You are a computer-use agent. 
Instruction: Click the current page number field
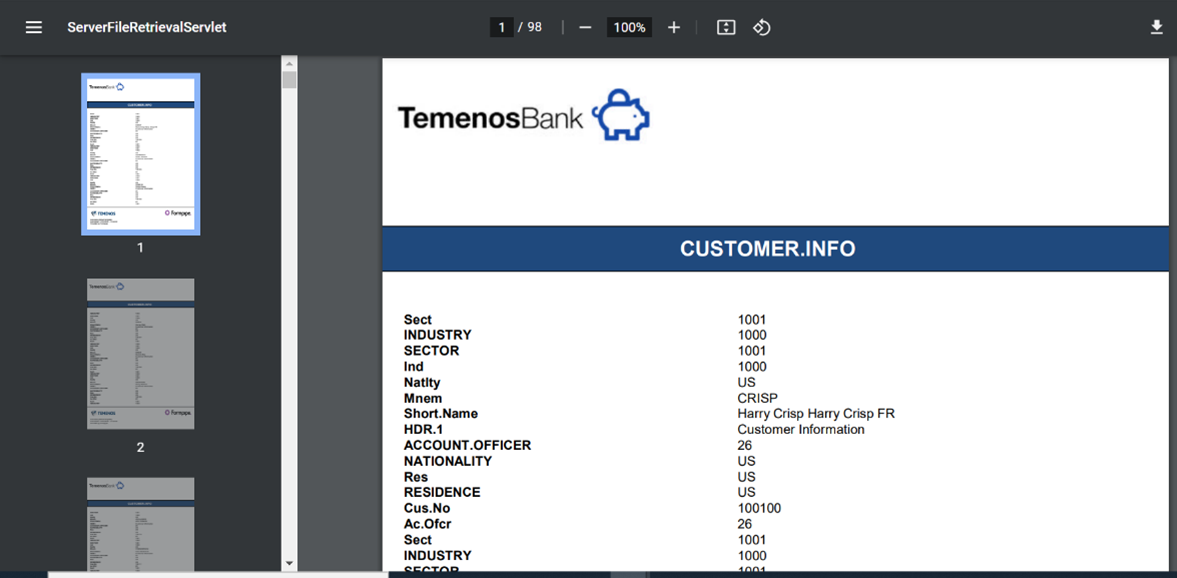click(x=501, y=27)
